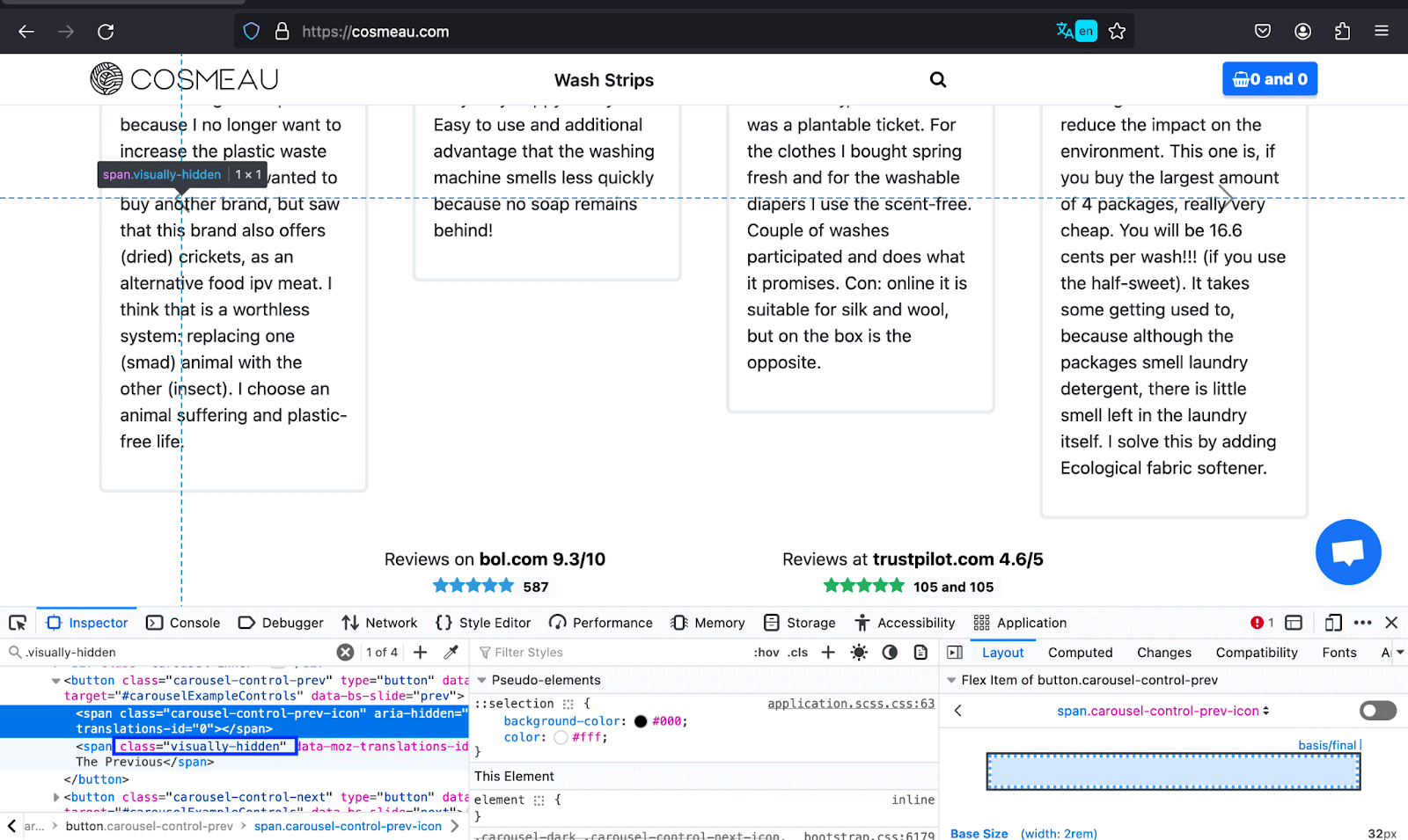Collapse the carousel-control-prev button node

click(56, 681)
